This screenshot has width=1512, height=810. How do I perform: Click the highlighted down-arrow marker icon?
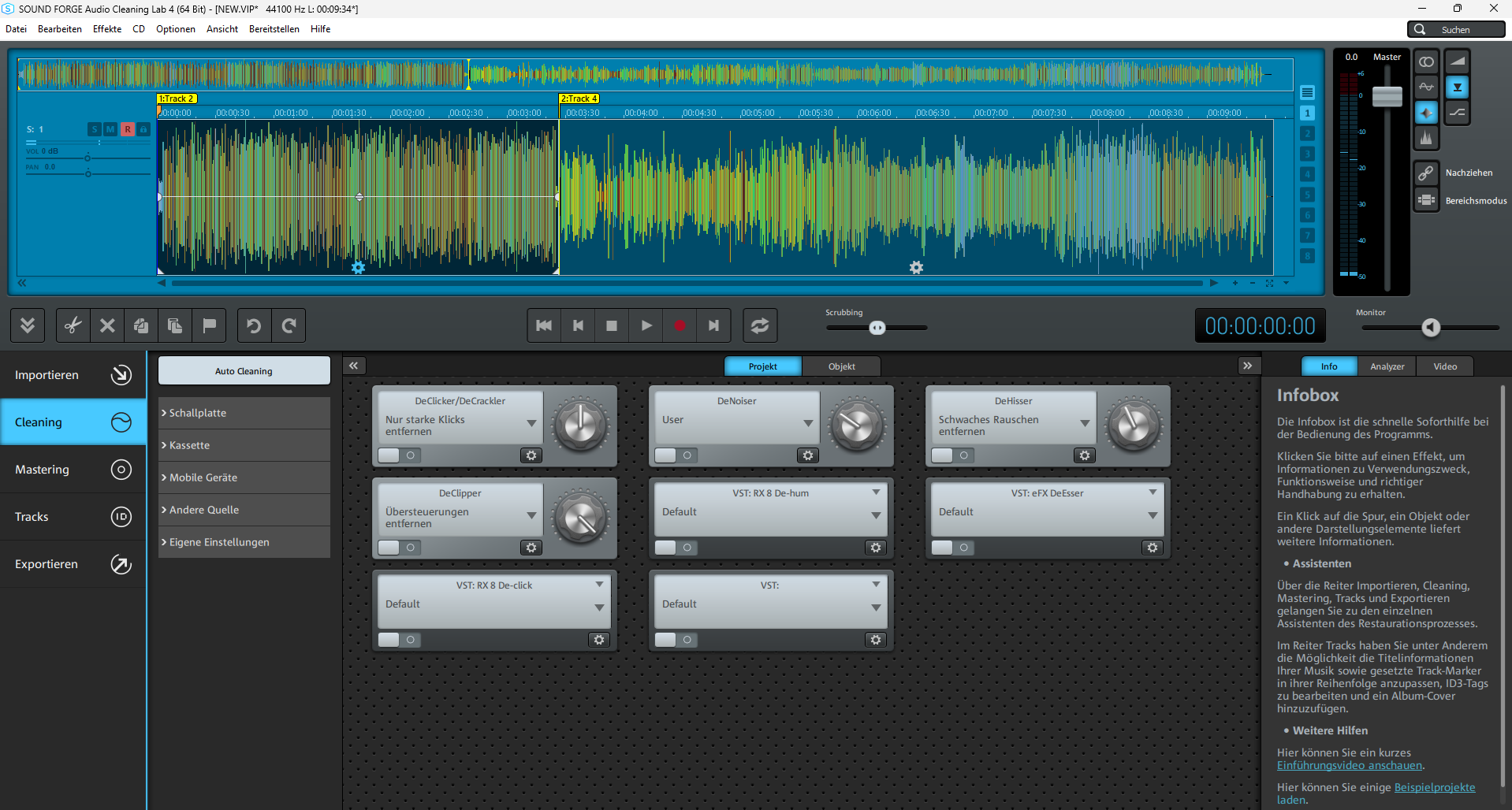coord(1457,87)
